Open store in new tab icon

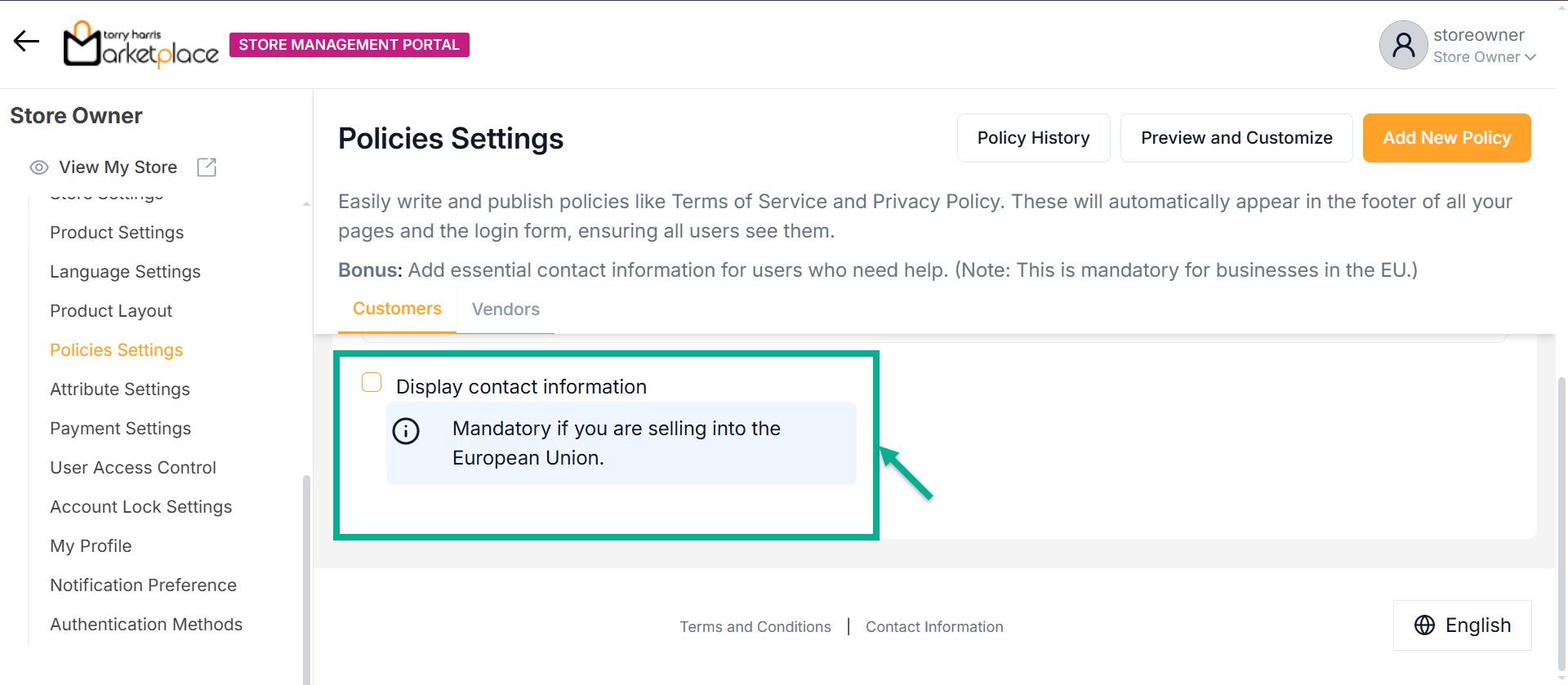(x=207, y=167)
